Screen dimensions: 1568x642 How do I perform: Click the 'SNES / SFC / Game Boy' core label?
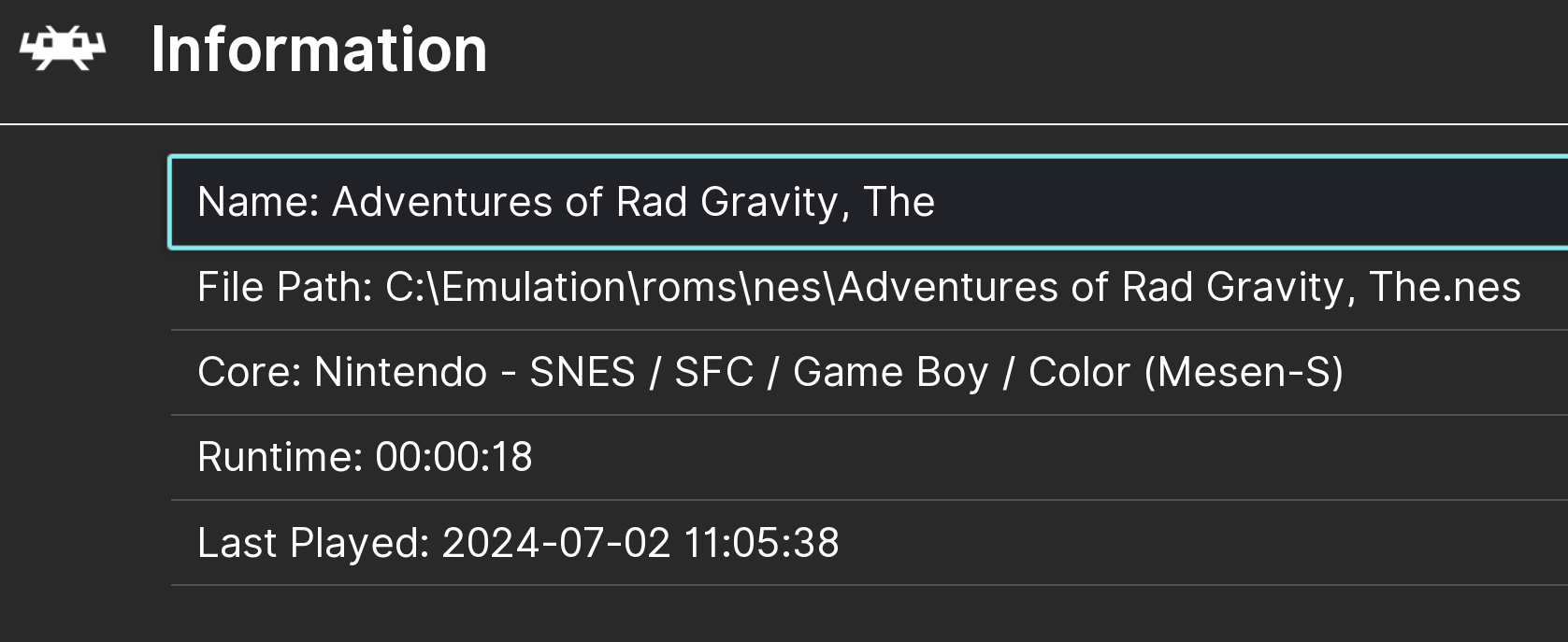[759, 372]
